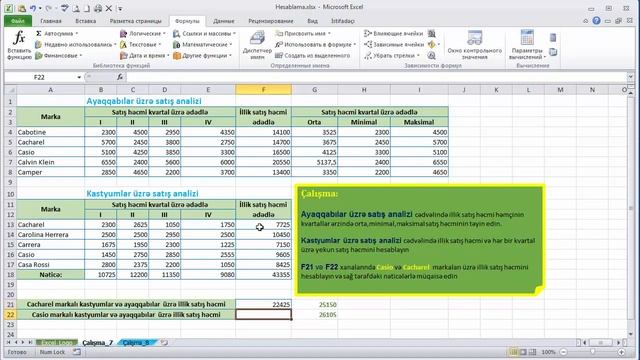Open Calculation Options (Параметры вычислений) dropdown
The height and width of the screenshot is (360, 640).
(x=527, y=45)
